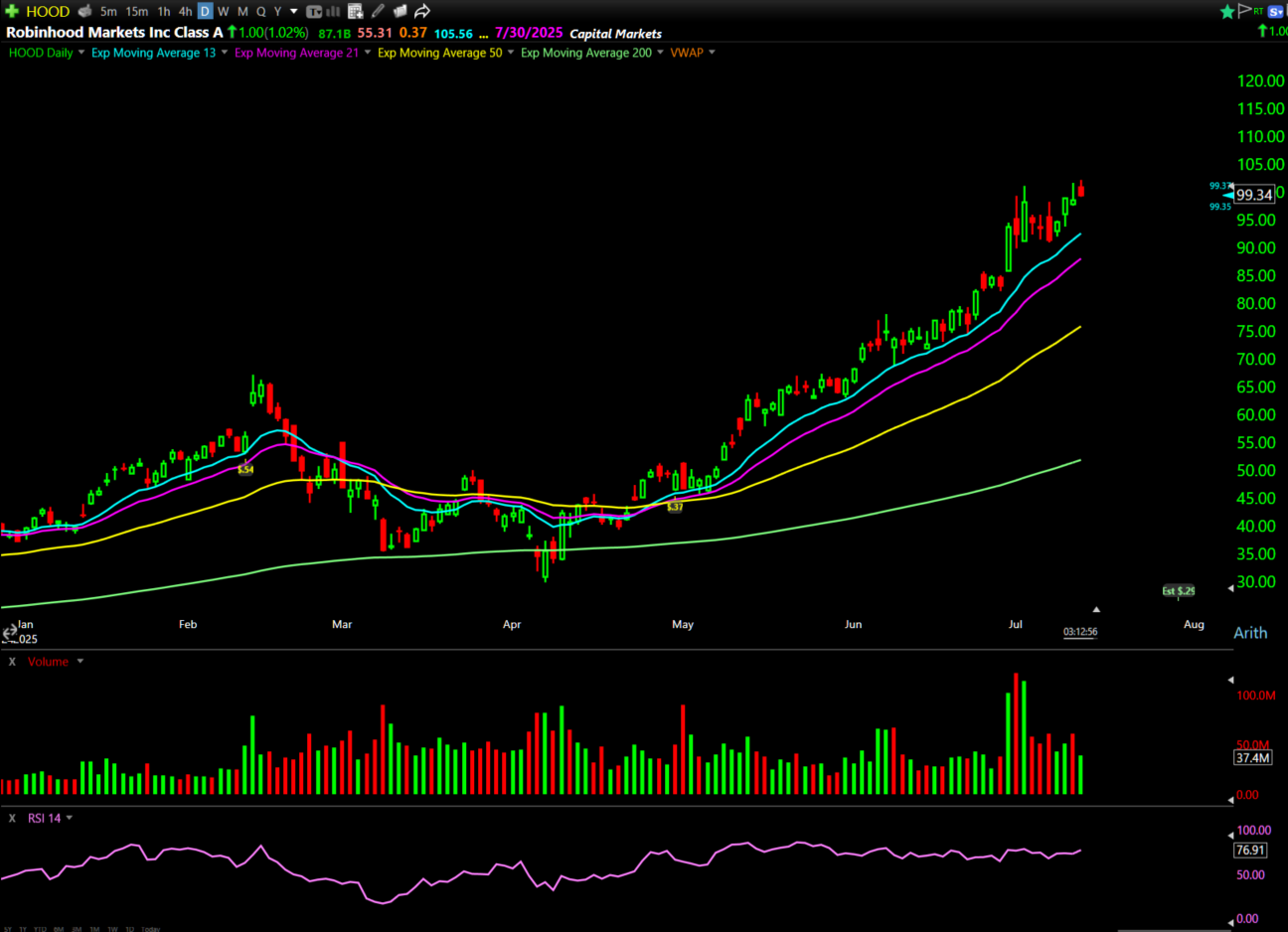1288x932 pixels.
Task: Click the 100.0M volume axis label
Action: click(x=1255, y=696)
